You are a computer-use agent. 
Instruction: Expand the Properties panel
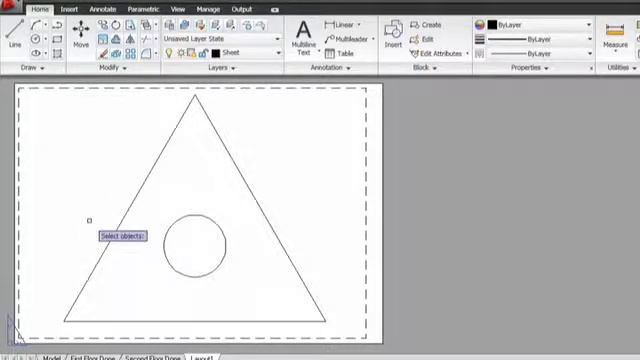click(530, 68)
